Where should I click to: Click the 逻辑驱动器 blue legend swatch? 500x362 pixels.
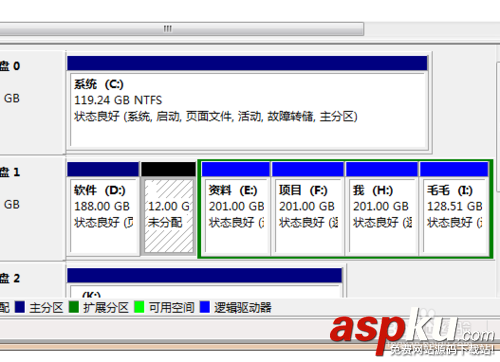pyautogui.click(x=205, y=307)
